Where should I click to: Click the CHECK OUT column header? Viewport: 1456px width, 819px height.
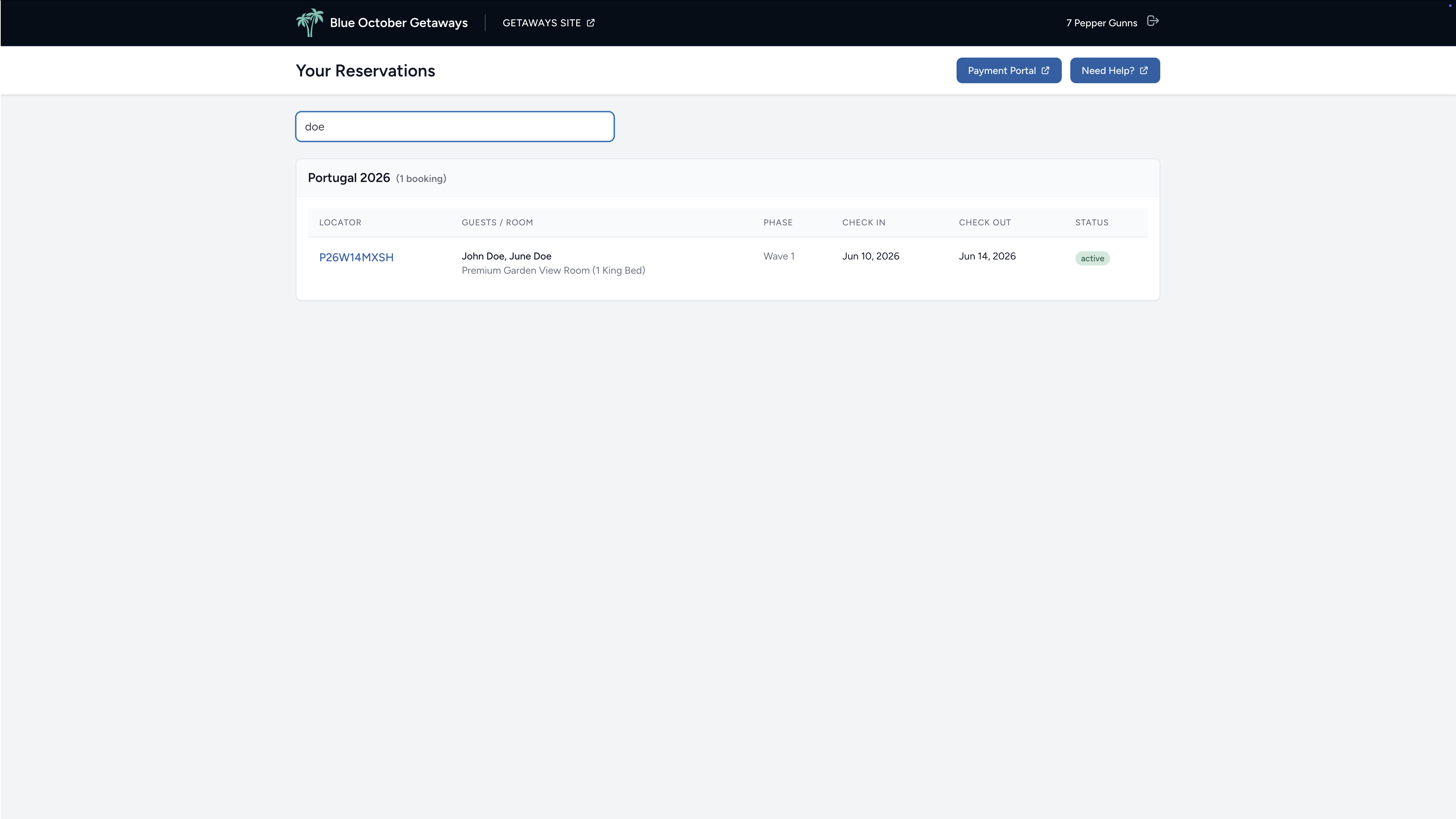[x=985, y=222]
